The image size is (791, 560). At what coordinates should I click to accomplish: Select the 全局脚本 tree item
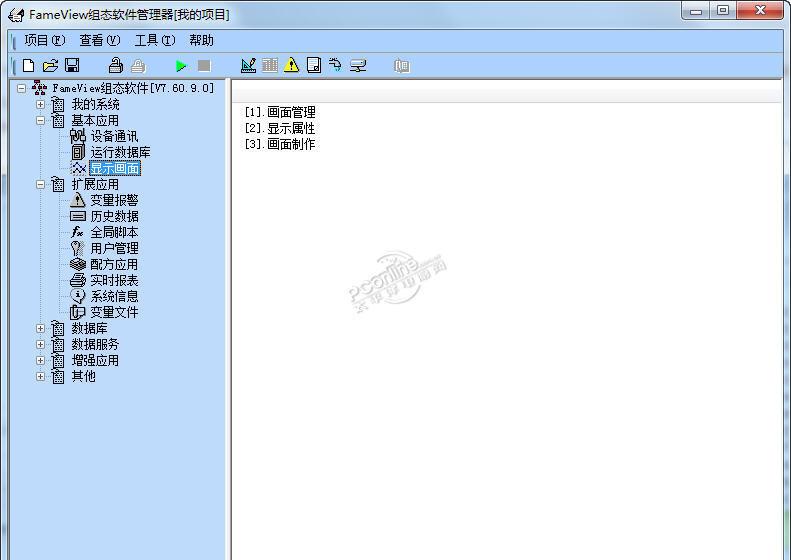point(115,233)
